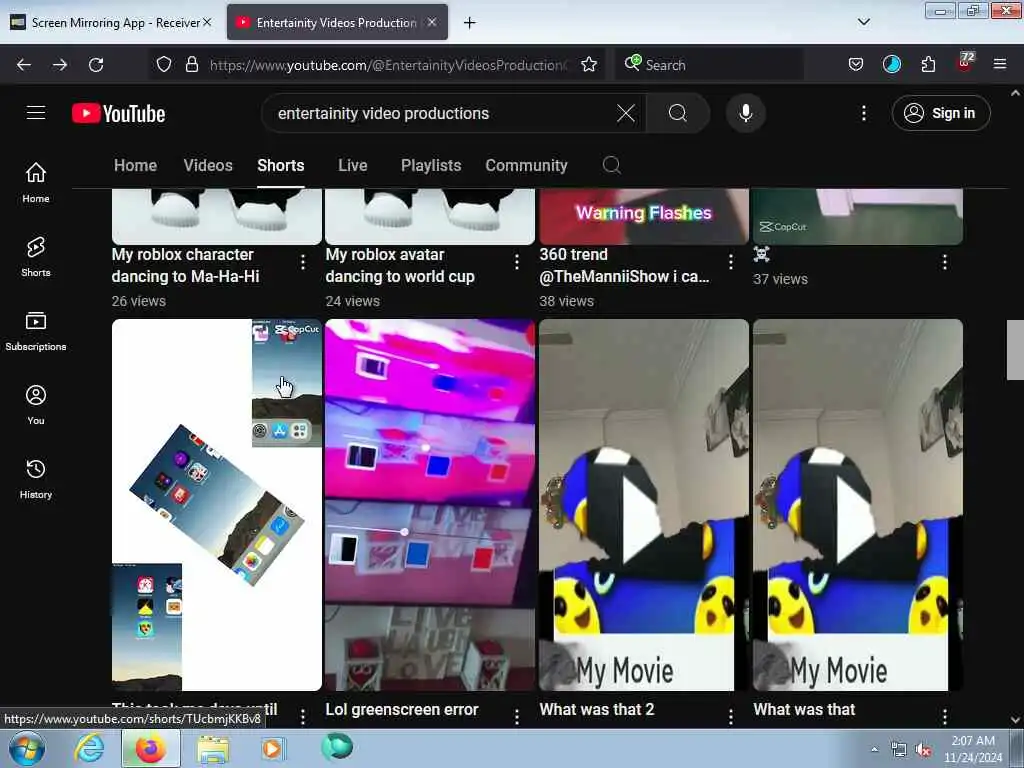Open the You section in sidebar
The image size is (1024, 768).
pos(36,405)
